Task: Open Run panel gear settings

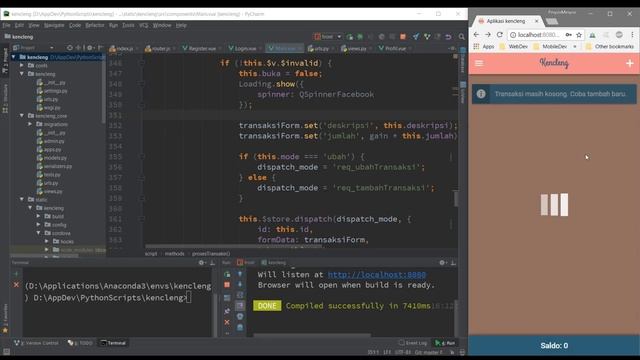Action: [x=442, y=263]
